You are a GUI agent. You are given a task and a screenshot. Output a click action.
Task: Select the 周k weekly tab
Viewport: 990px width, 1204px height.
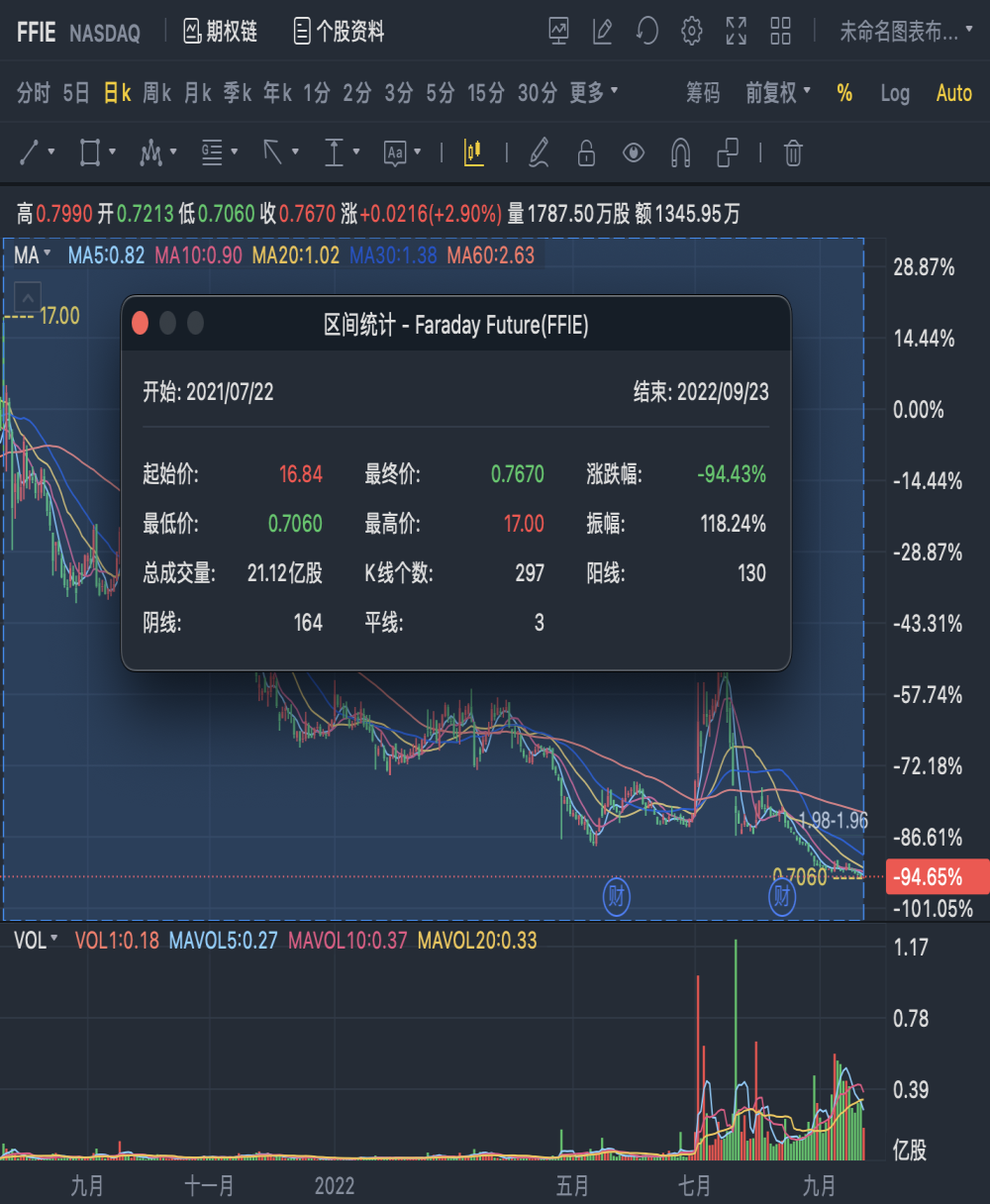[x=156, y=93]
